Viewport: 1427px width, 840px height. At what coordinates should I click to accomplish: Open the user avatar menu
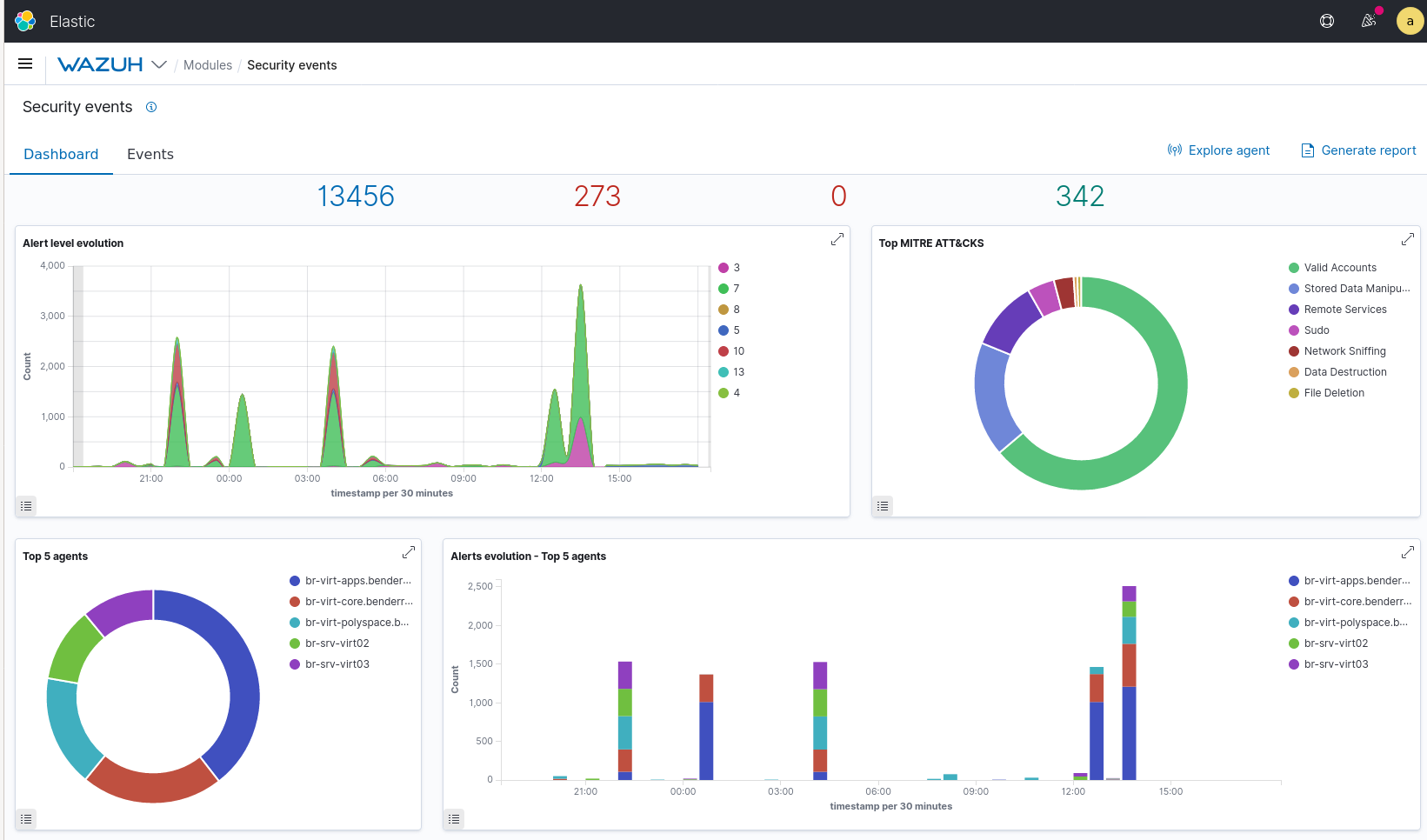(1409, 21)
